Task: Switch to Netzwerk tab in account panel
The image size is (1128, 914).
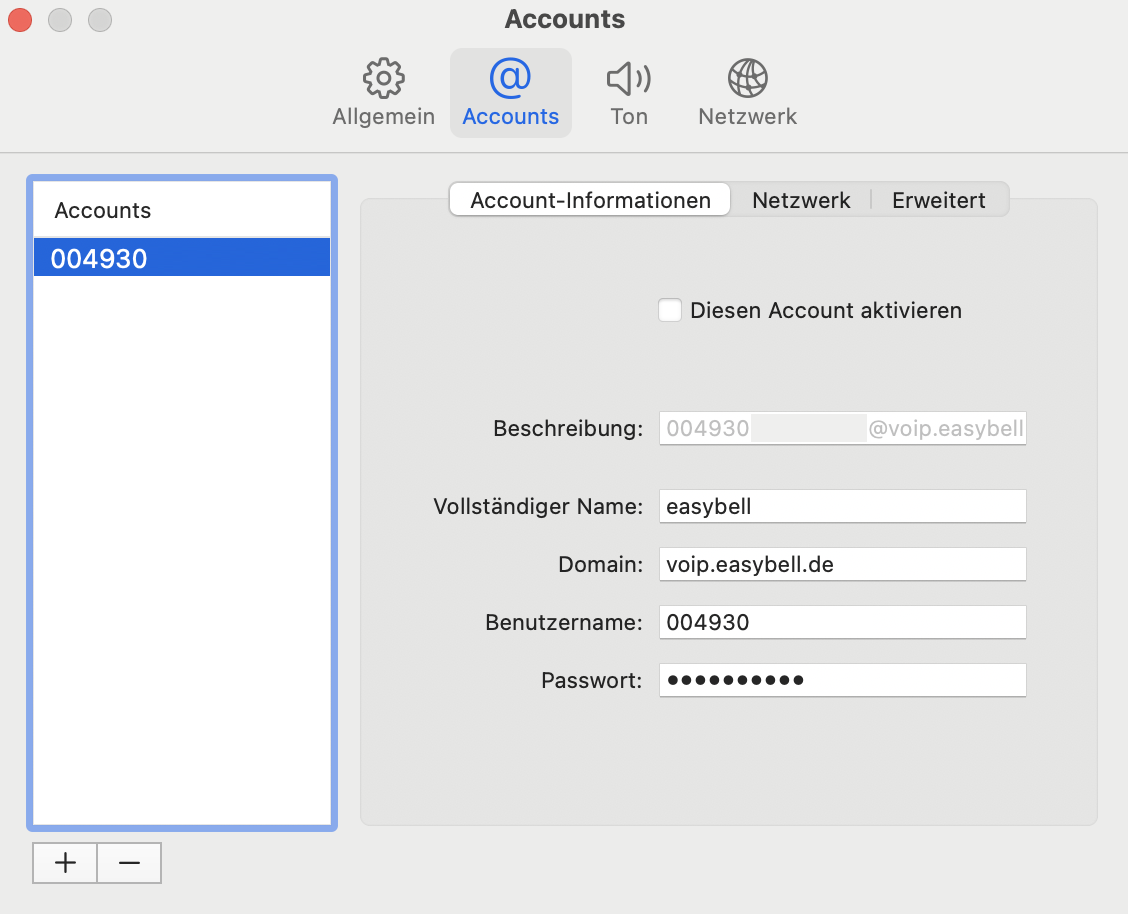Action: tap(801, 200)
